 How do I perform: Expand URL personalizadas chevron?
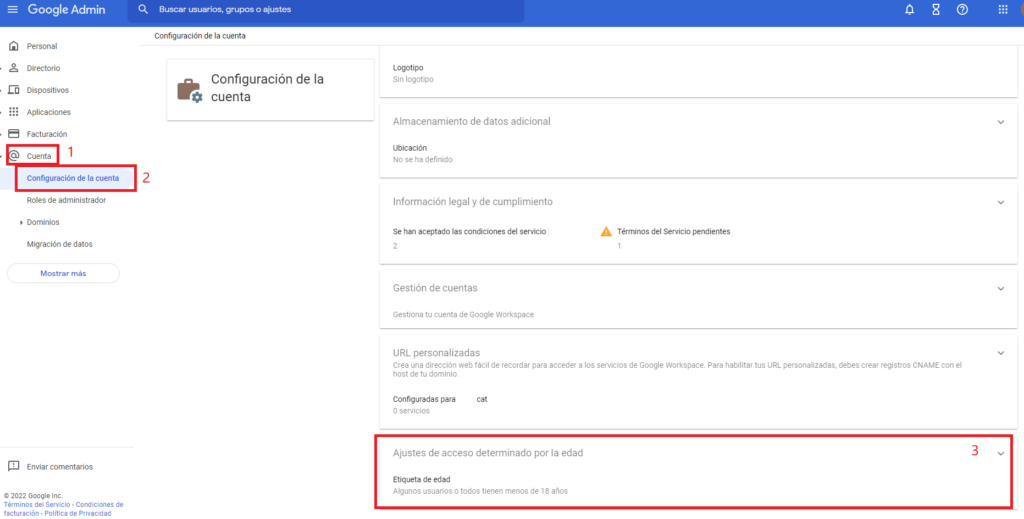[1000, 353]
